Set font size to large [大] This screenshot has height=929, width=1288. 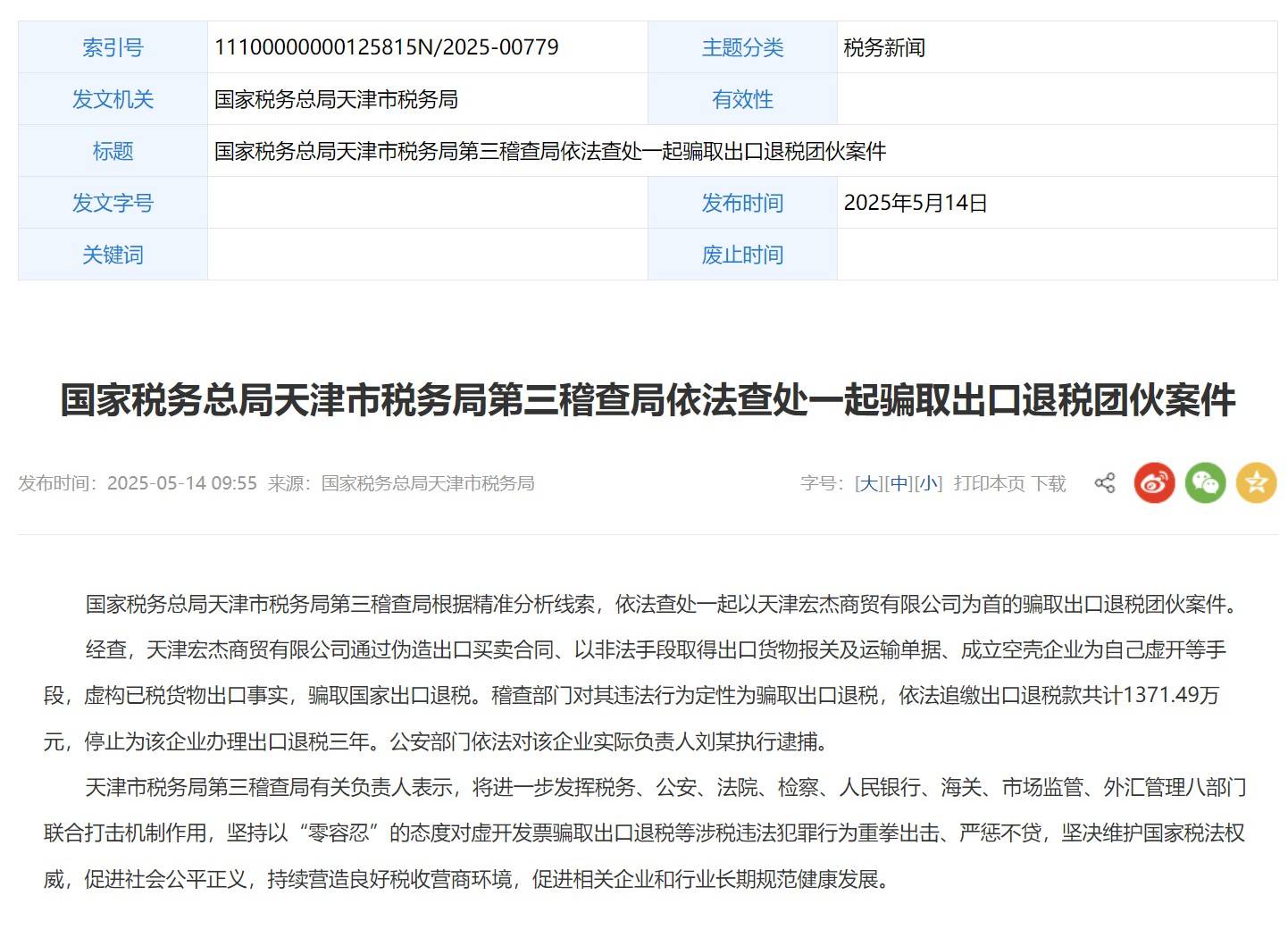(869, 483)
